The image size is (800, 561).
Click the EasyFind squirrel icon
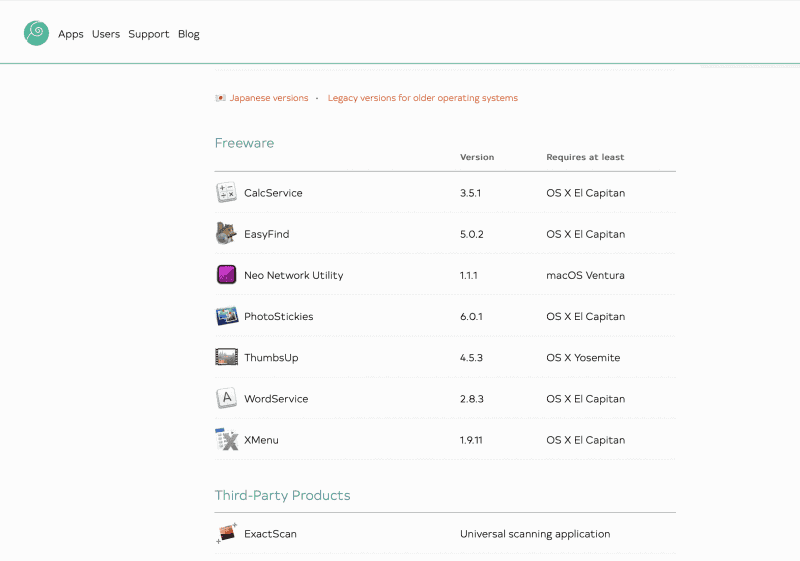pos(226,234)
